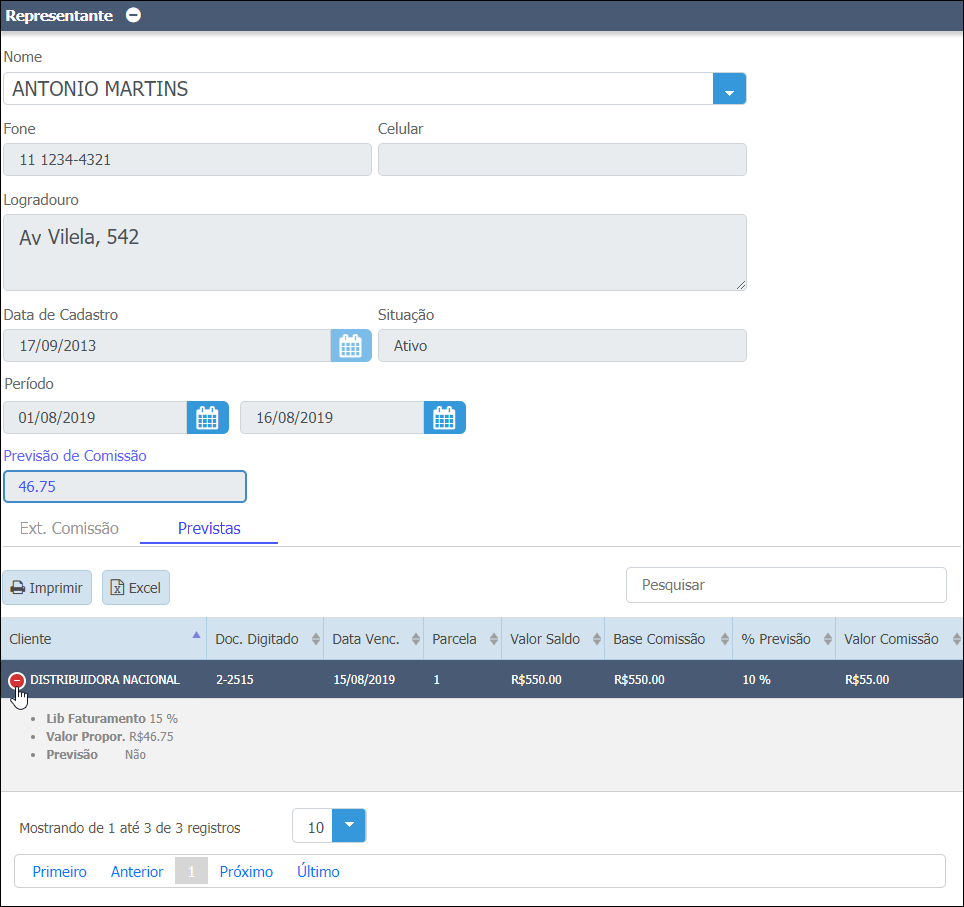Click the Logradouro text area

pyautogui.click(x=374, y=252)
